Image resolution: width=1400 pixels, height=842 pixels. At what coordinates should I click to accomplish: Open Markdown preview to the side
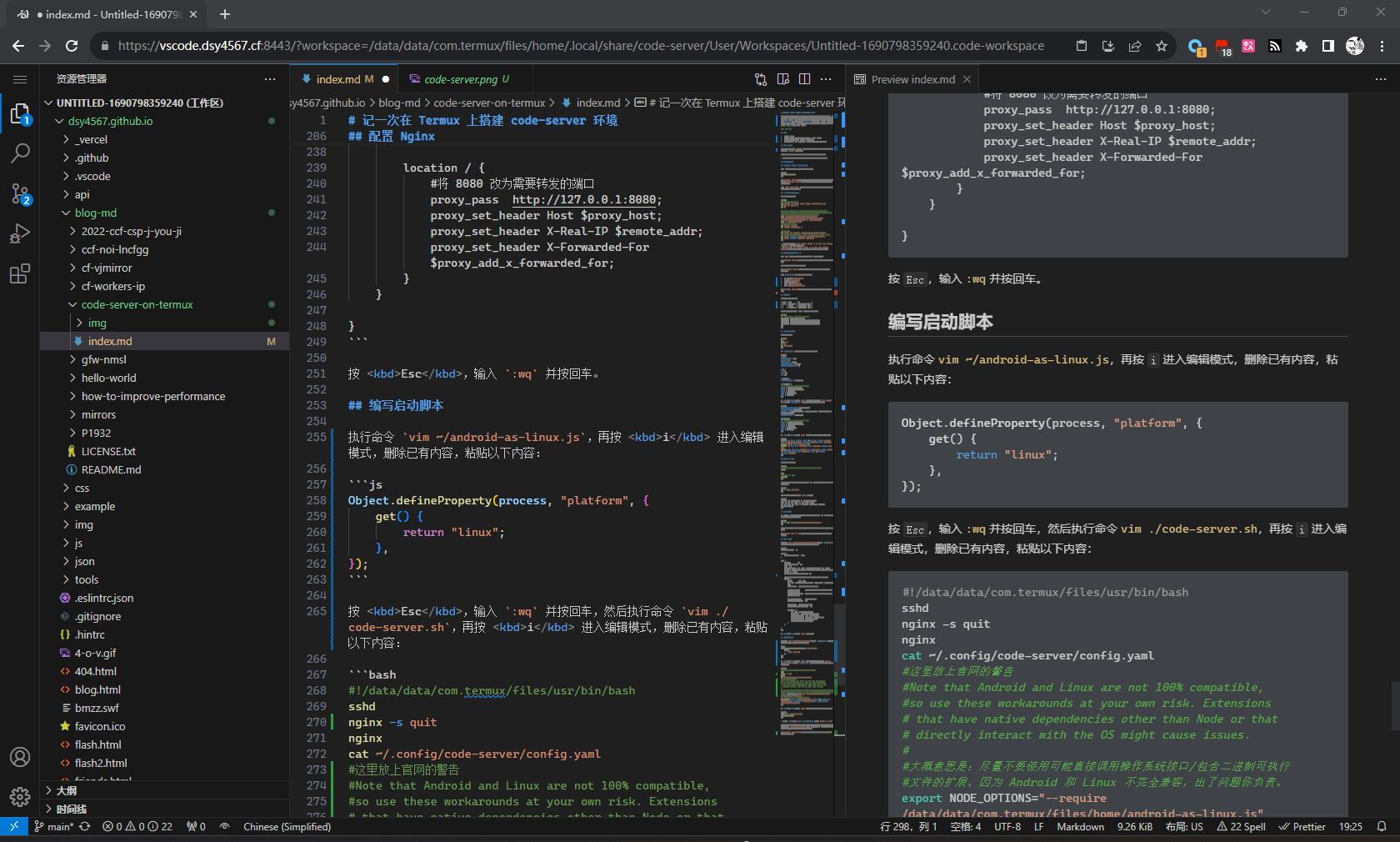[782, 78]
